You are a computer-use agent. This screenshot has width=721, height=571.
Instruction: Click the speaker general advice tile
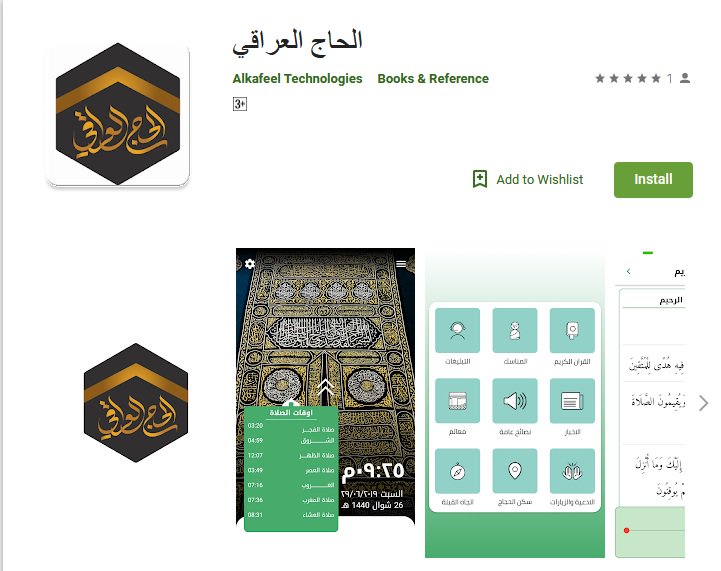tap(515, 401)
